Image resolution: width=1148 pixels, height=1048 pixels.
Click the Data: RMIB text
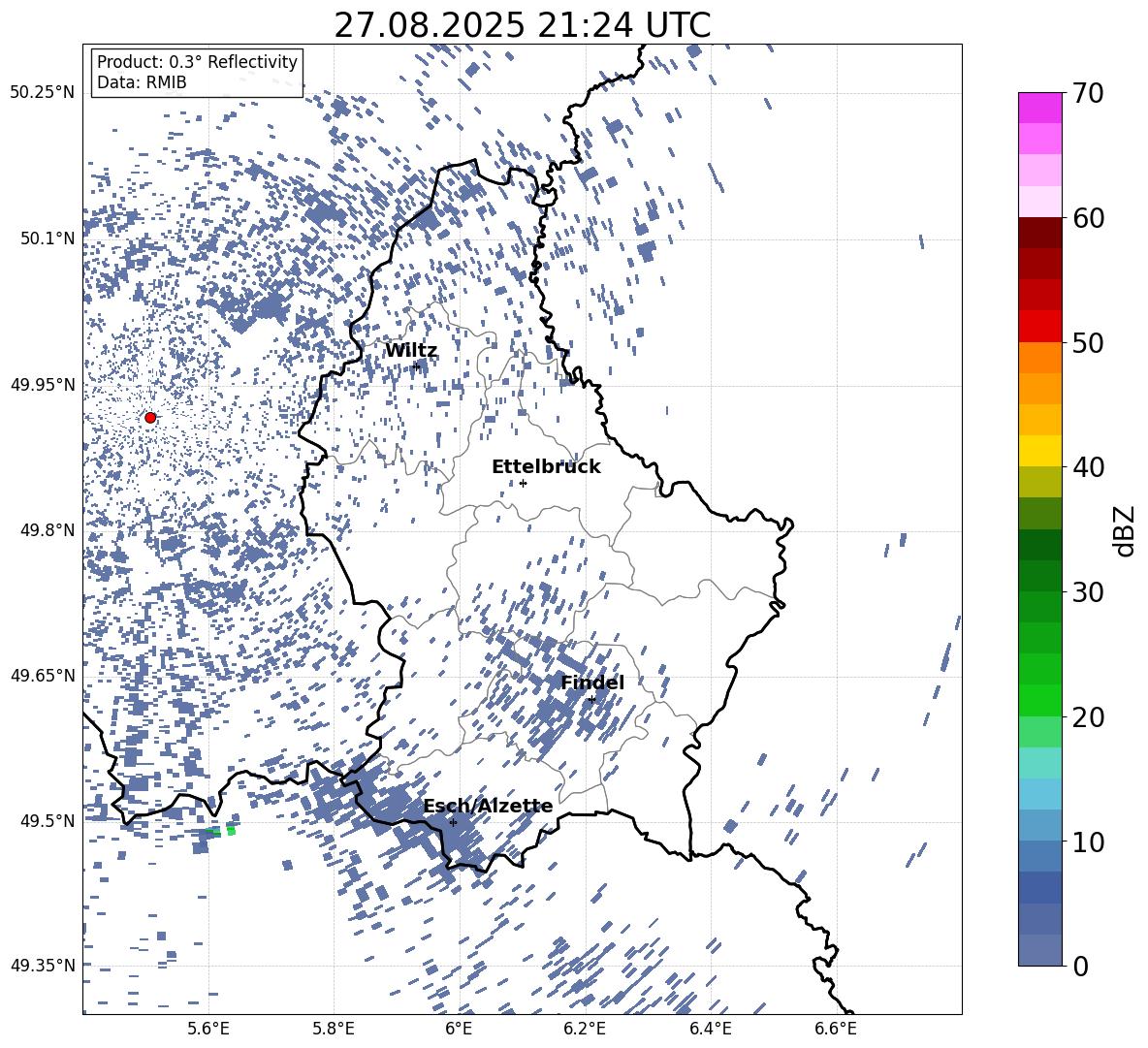tap(142, 82)
